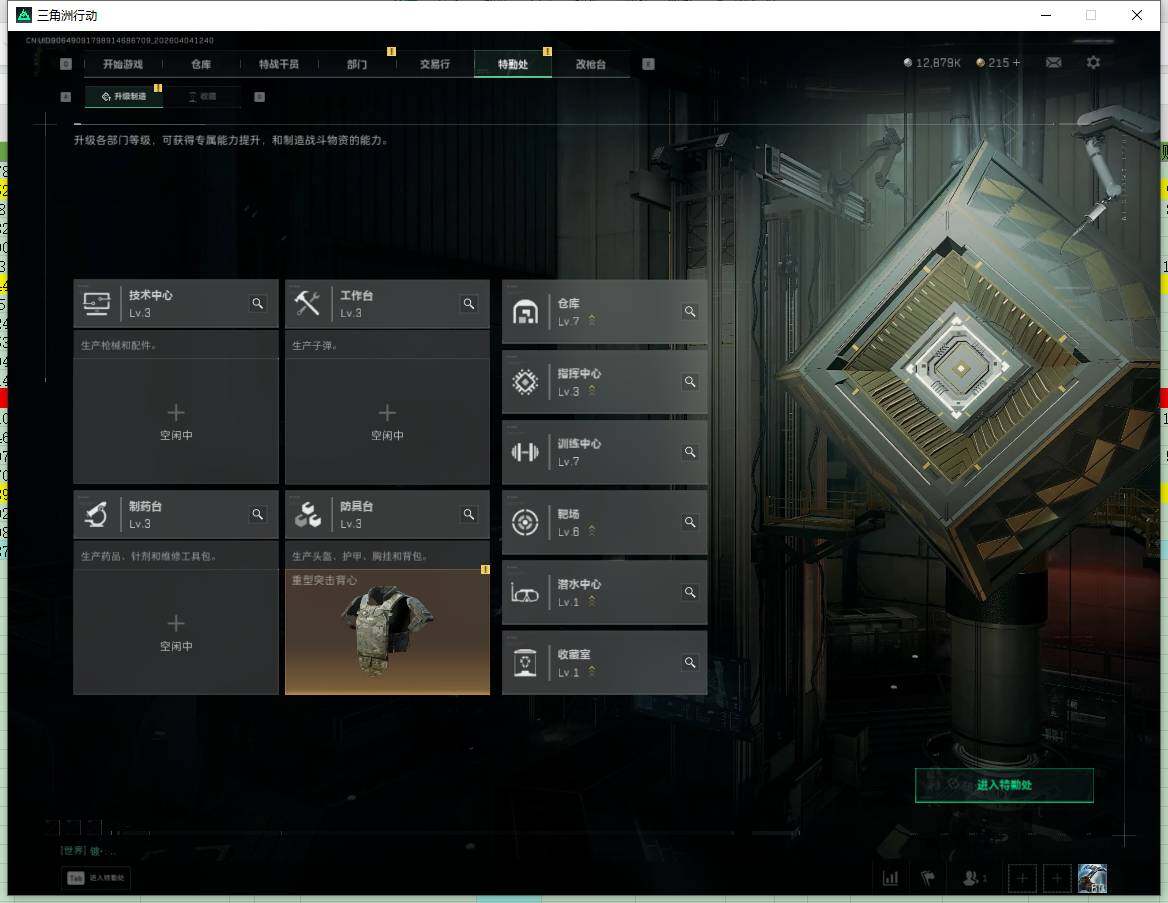The height and width of the screenshot is (903, 1168).
Task: Open the settings gear icon
Action: click(x=1094, y=63)
